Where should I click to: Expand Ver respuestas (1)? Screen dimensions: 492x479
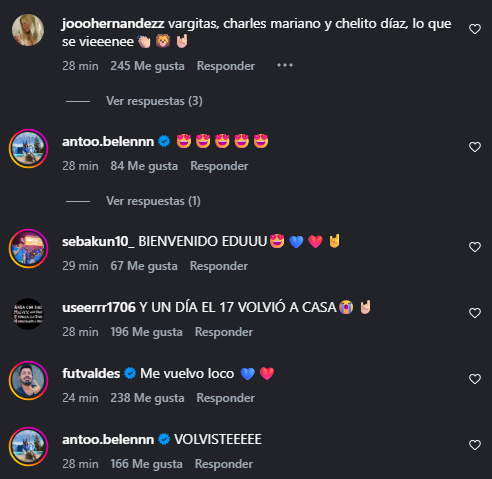pos(153,201)
